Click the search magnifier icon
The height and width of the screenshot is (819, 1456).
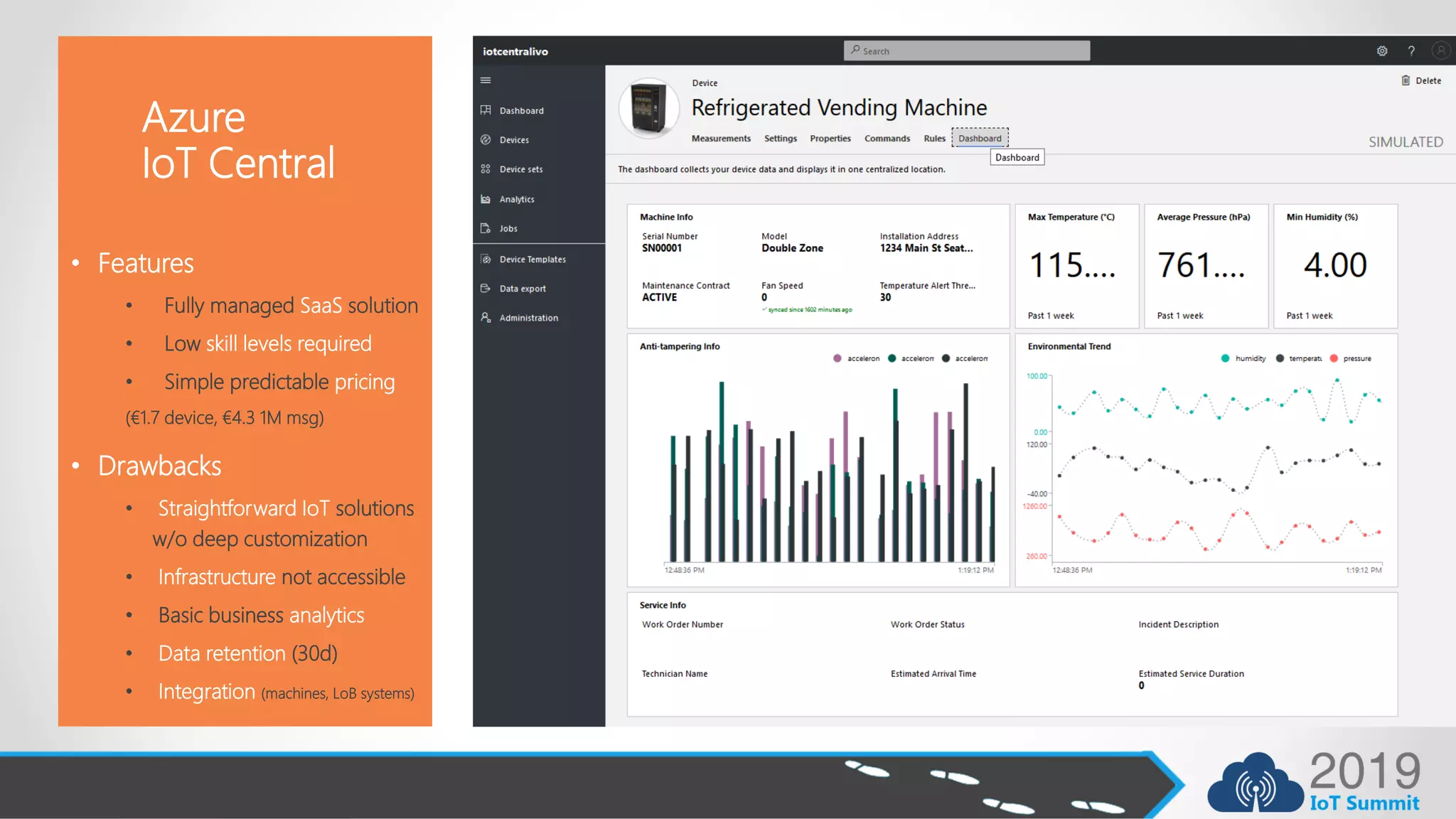855,50
